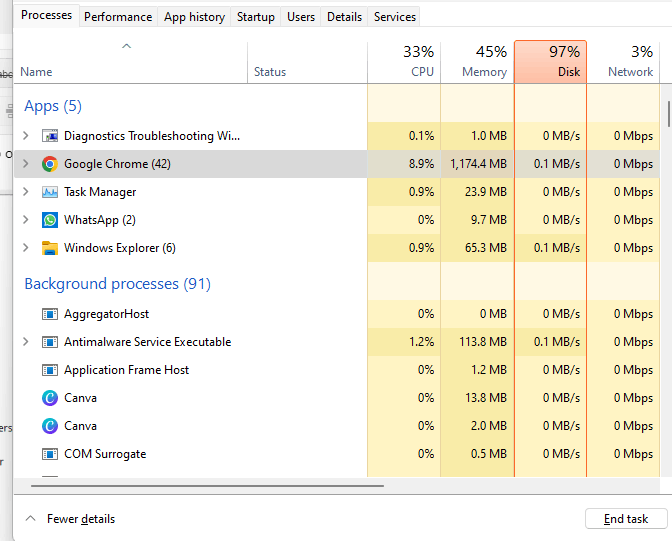Expand the Task Manager process row

pos(26,192)
